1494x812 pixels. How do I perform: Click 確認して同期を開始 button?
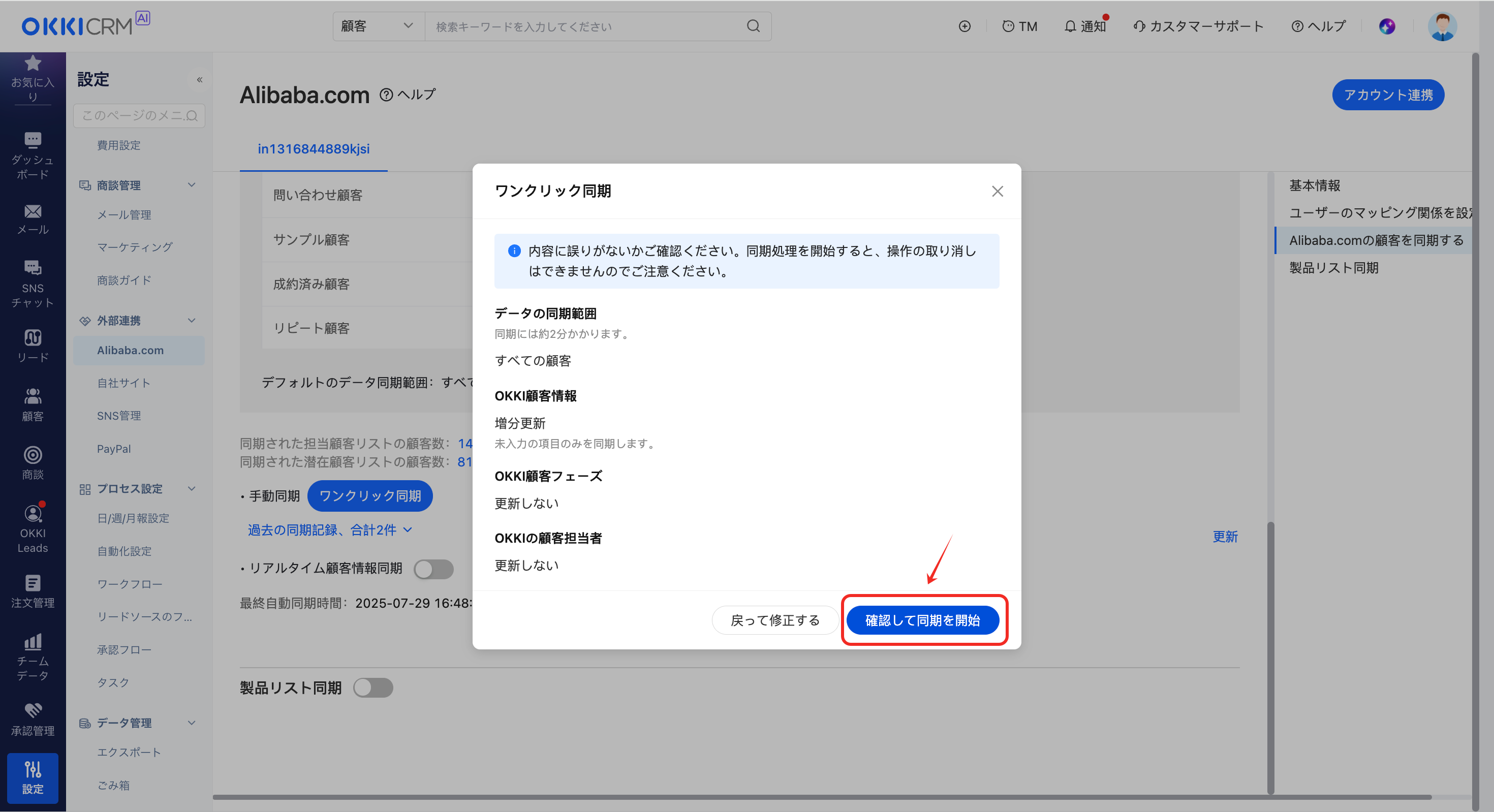923,620
